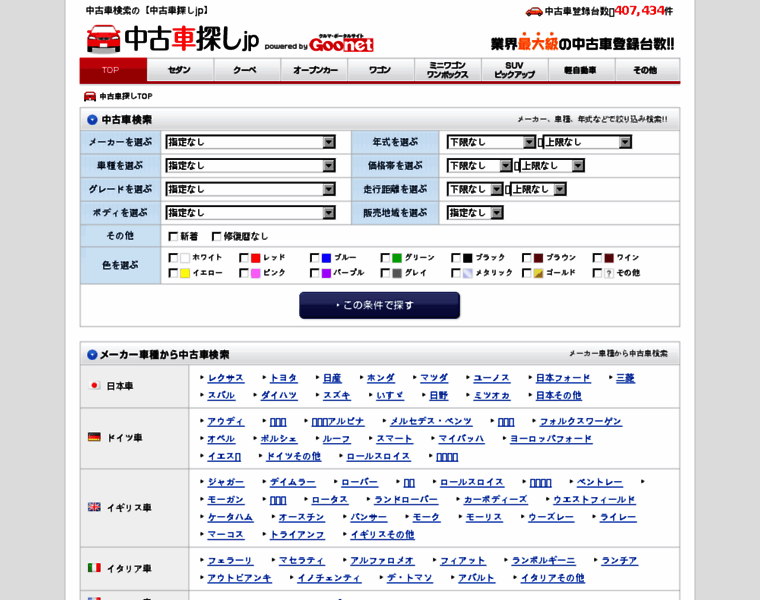Viewport: 760px width, 600px height.
Task: Open the 車種を選ぶ dropdown
Action: pyautogui.click(x=251, y=166)
